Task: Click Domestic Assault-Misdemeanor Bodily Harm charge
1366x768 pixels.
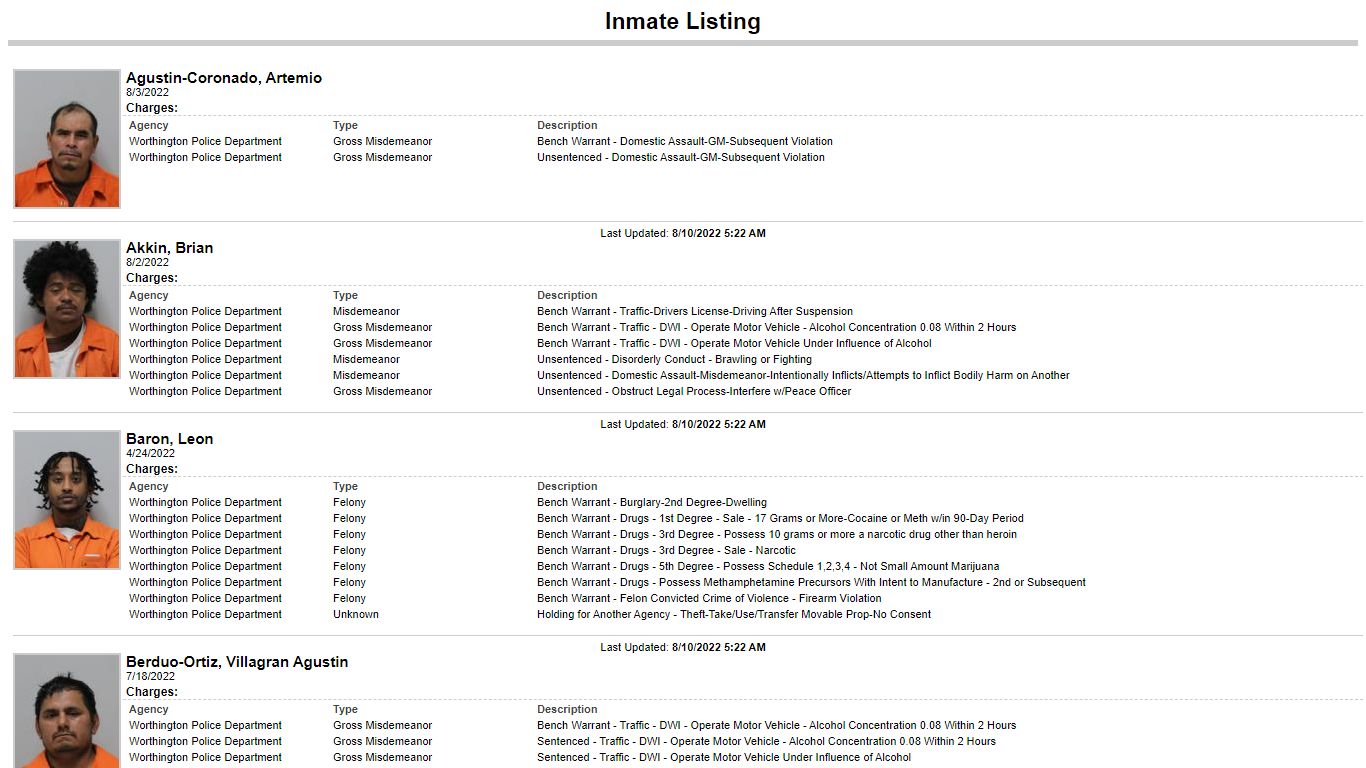Action: 803,375
